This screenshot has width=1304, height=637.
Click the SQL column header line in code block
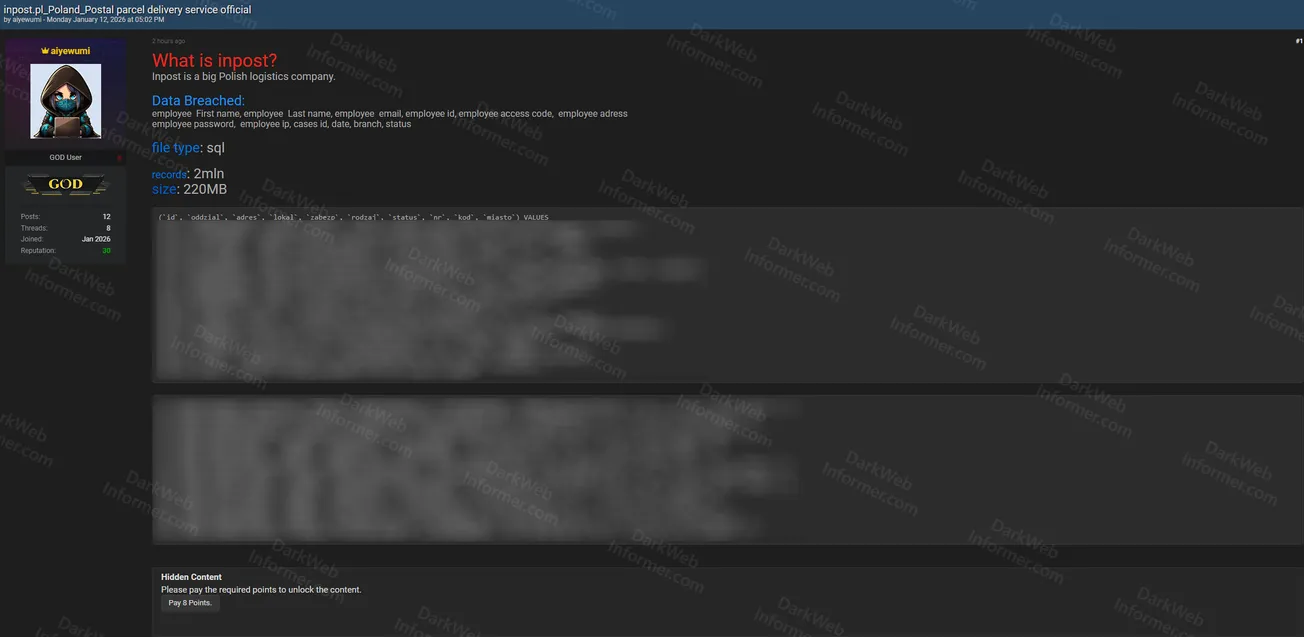[353, 217]
